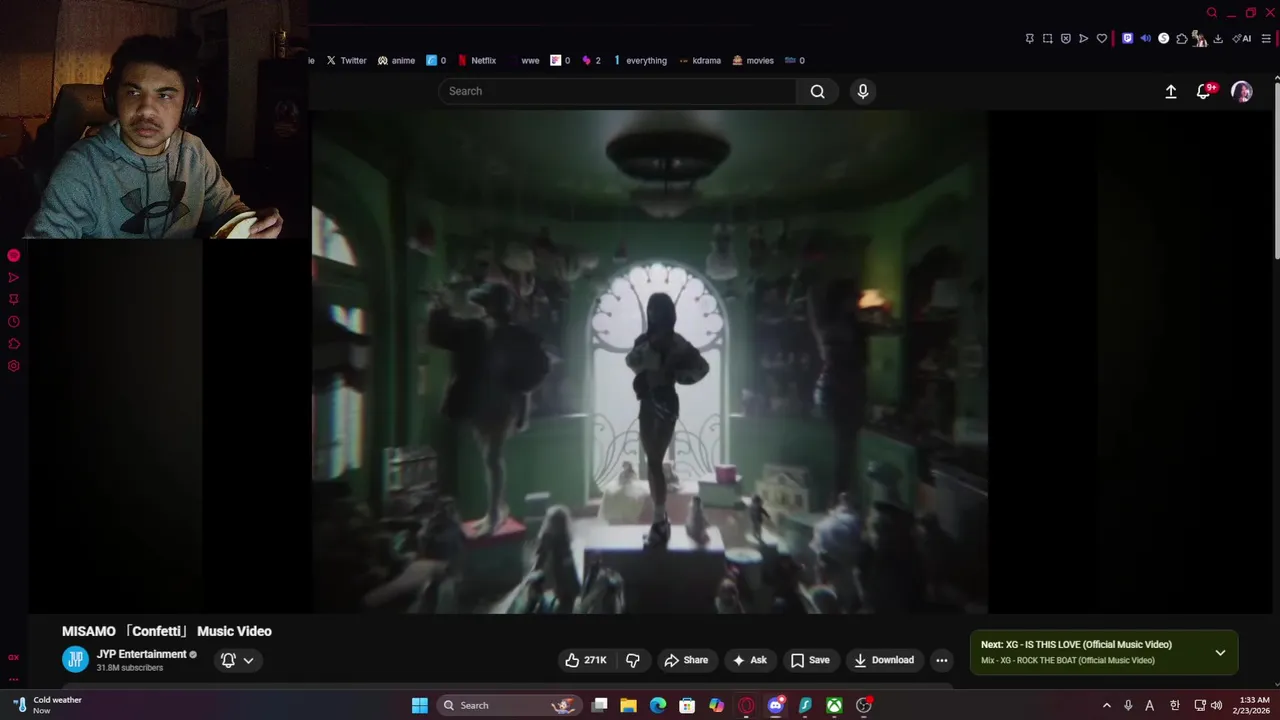Open the Windows Start menu

tap(420, 706)
